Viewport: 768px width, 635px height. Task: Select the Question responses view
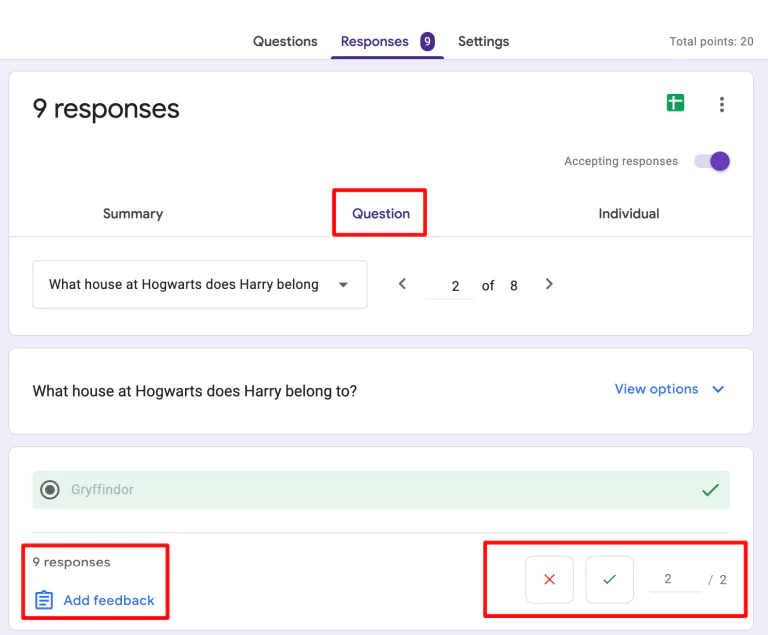[x=381, y=214]
